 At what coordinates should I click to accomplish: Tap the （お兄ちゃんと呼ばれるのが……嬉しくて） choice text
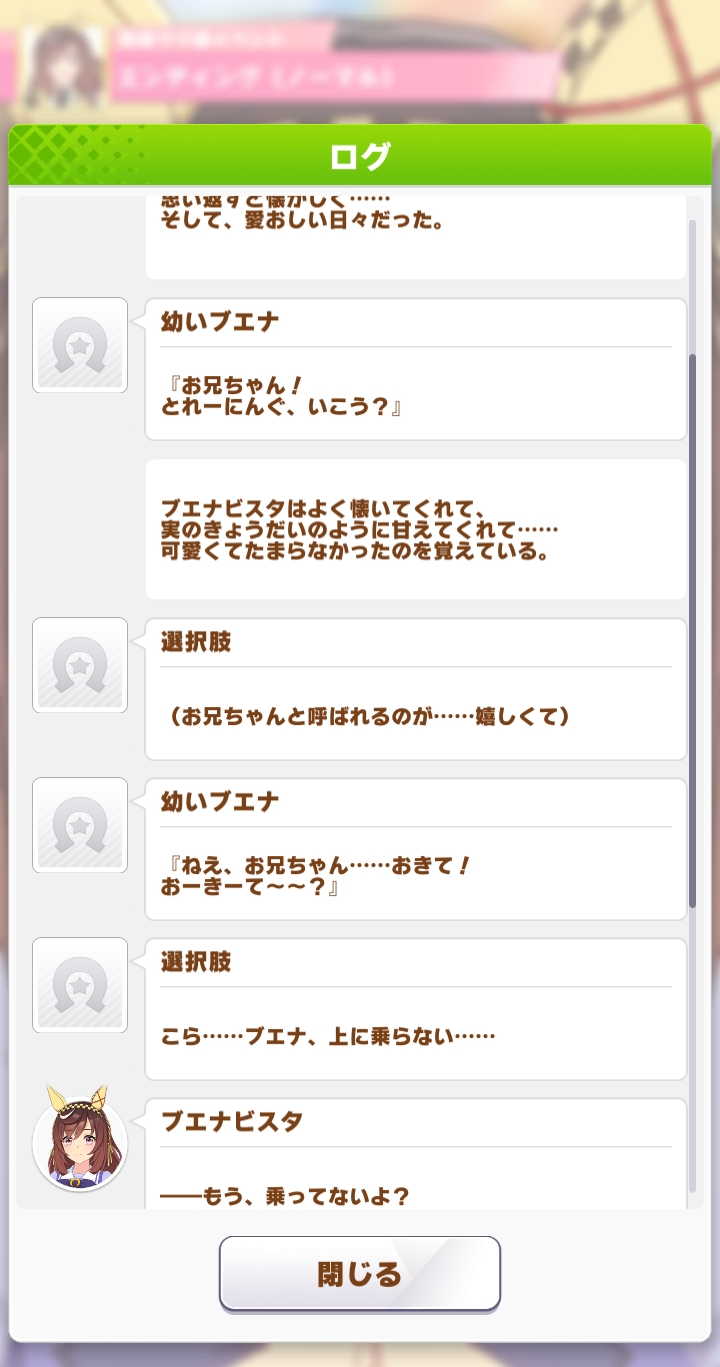365,716
